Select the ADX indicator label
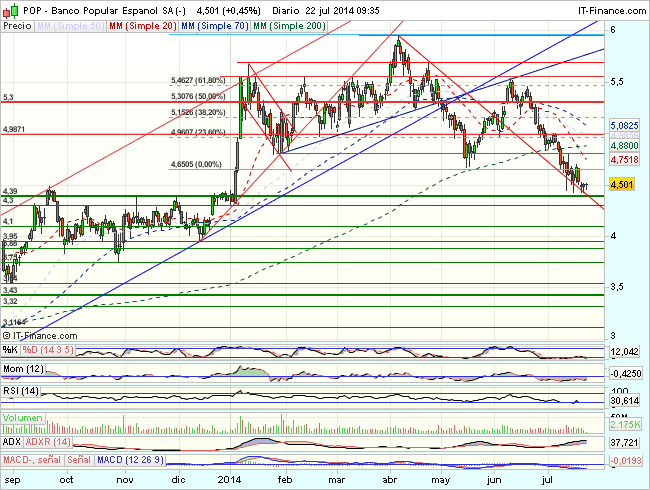The height and width of the screenshot is (490, 650). coord(11,440)
